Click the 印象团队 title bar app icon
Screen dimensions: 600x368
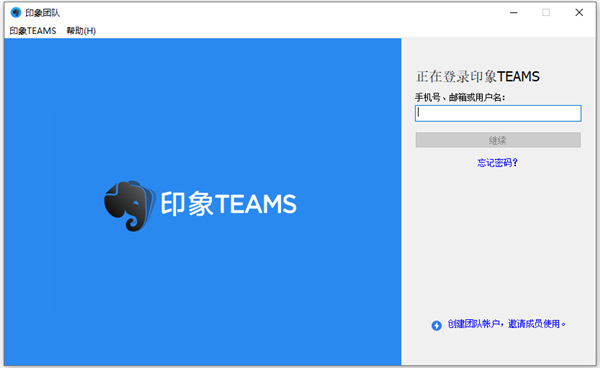pos(16,13)
